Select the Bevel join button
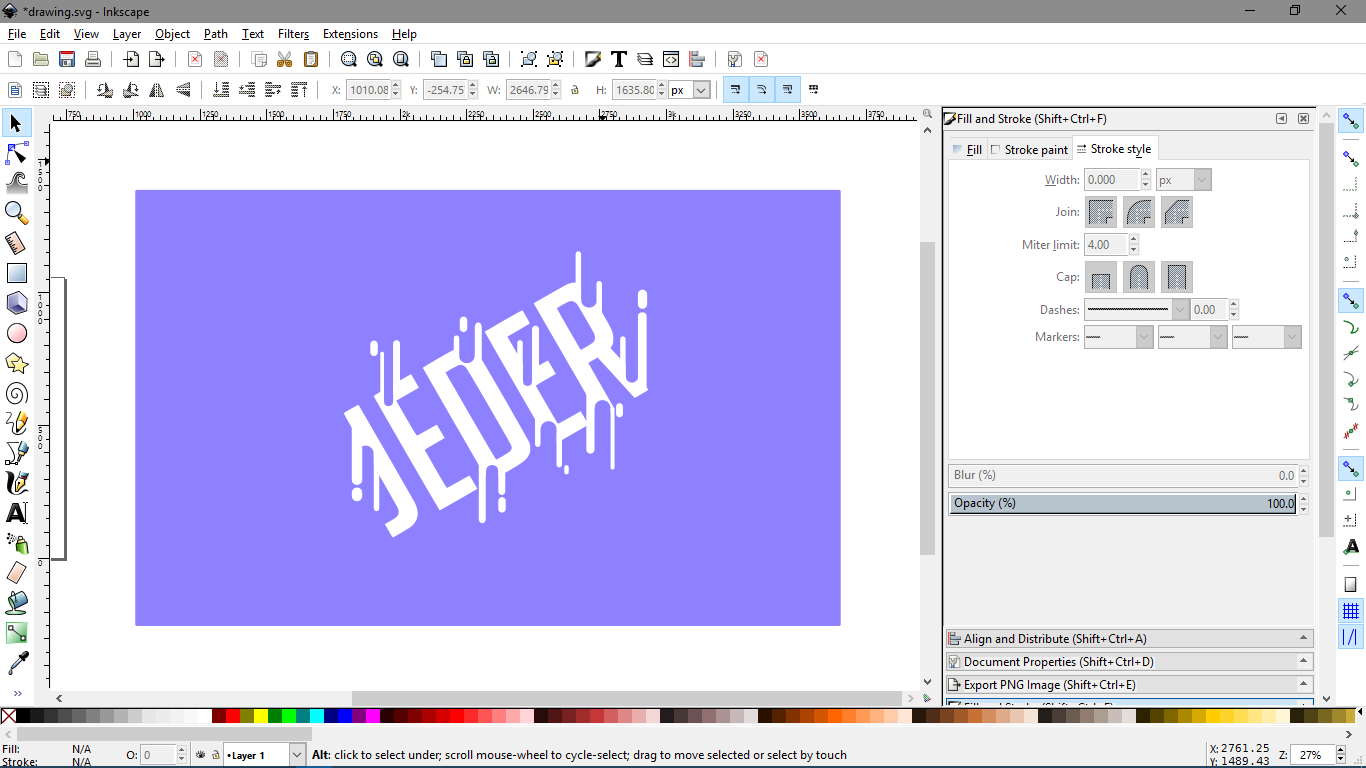Image resolution: width=1366 pixels, height=768 pixels. (1177, 212)
